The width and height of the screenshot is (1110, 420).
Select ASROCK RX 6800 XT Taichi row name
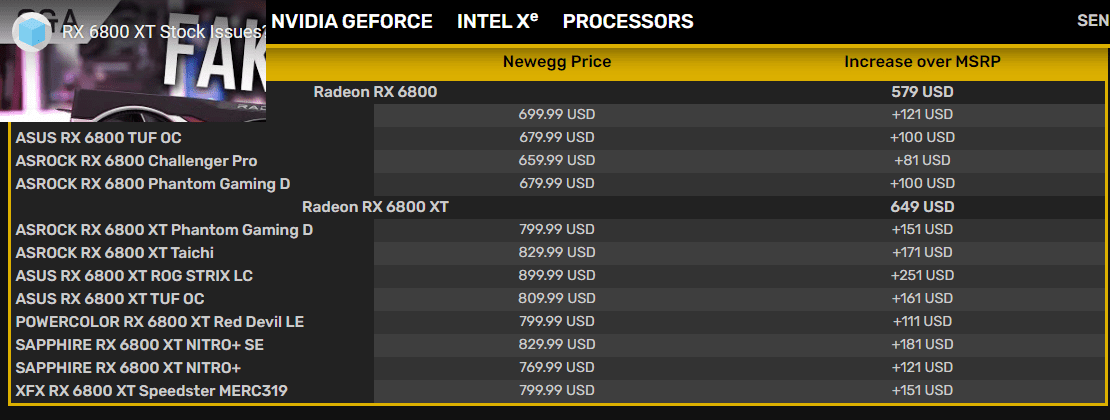click(115, 253)
